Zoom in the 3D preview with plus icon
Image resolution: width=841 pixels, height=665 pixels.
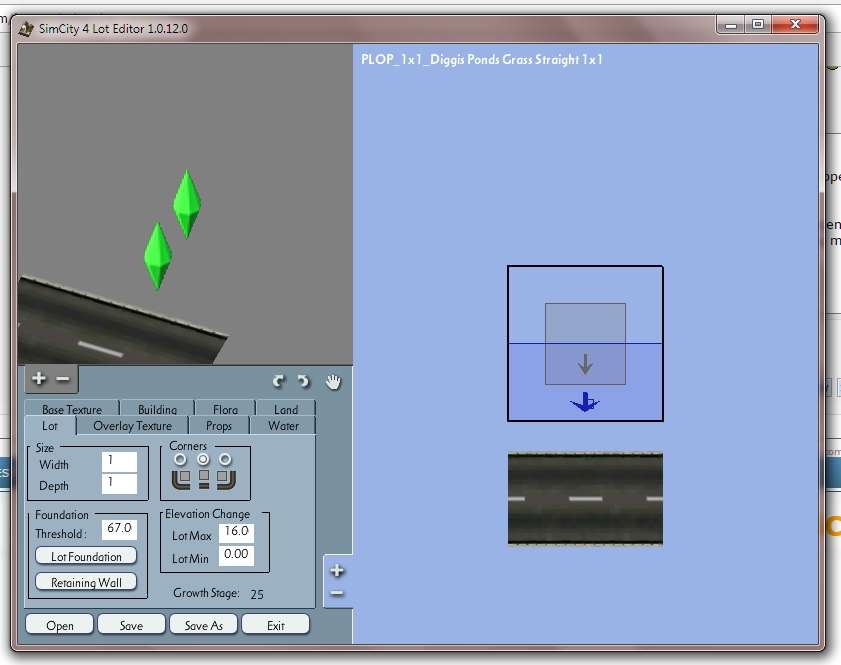pos(39,379)
